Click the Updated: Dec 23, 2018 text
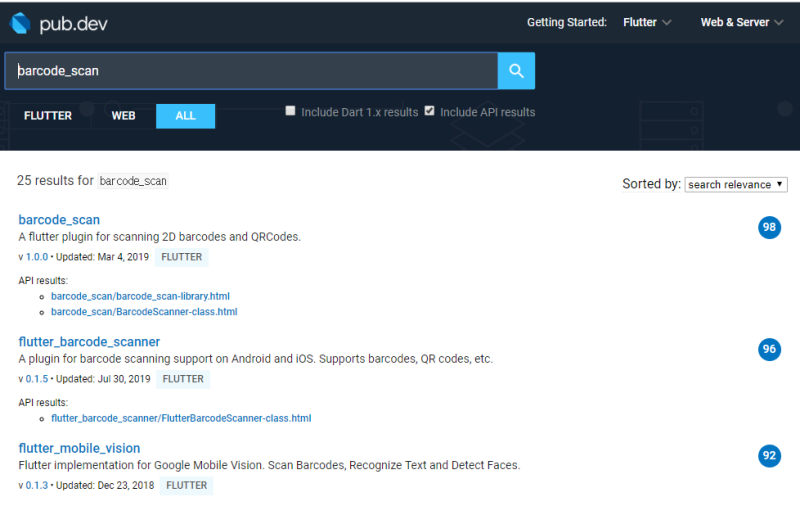800x515 pixels. [105, 485]
